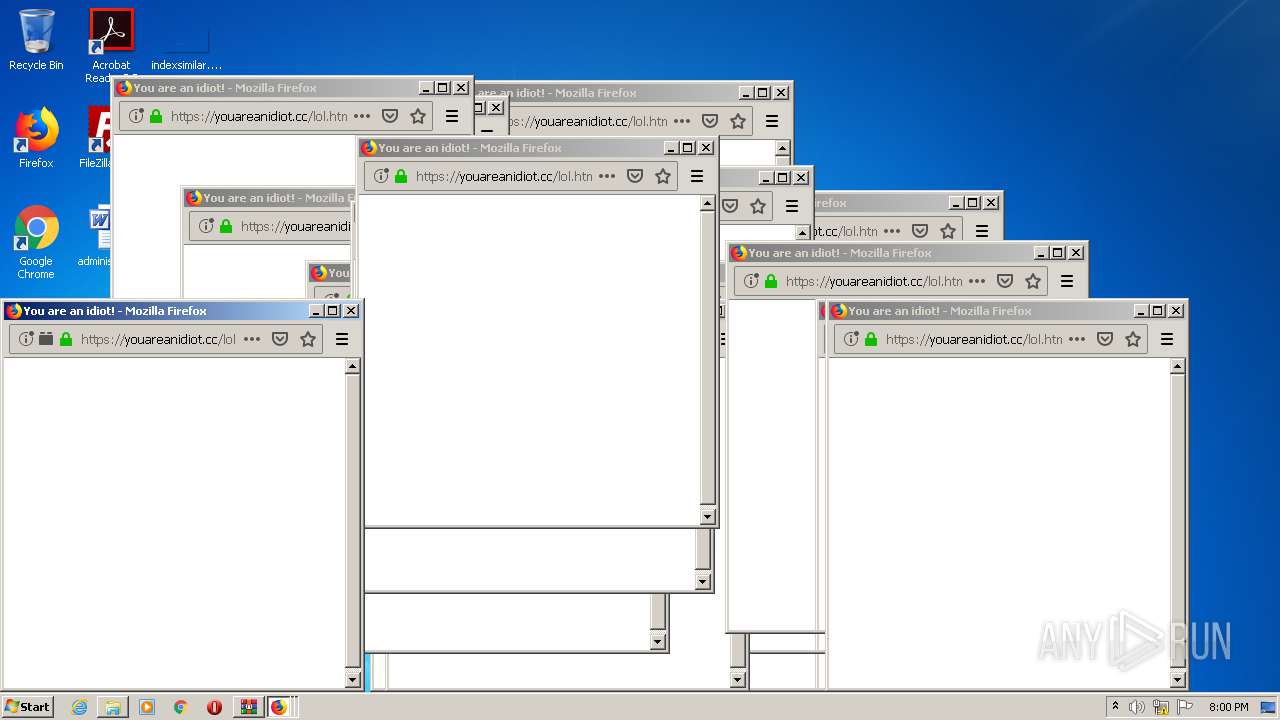This screenshot has width=1280, height=720.
Task: Toggle bookmark star in top-right rear Firefox window
Action: 738,121
